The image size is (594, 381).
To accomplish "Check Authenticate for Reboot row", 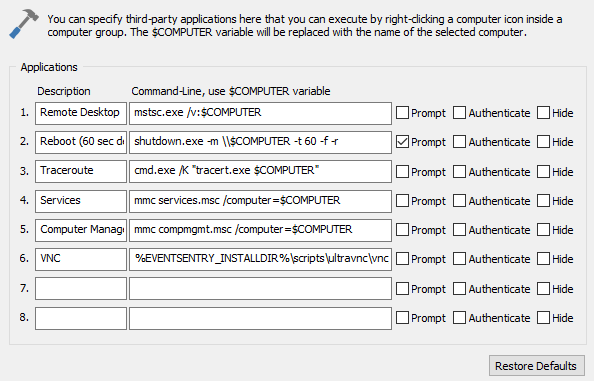I will 460,142.
